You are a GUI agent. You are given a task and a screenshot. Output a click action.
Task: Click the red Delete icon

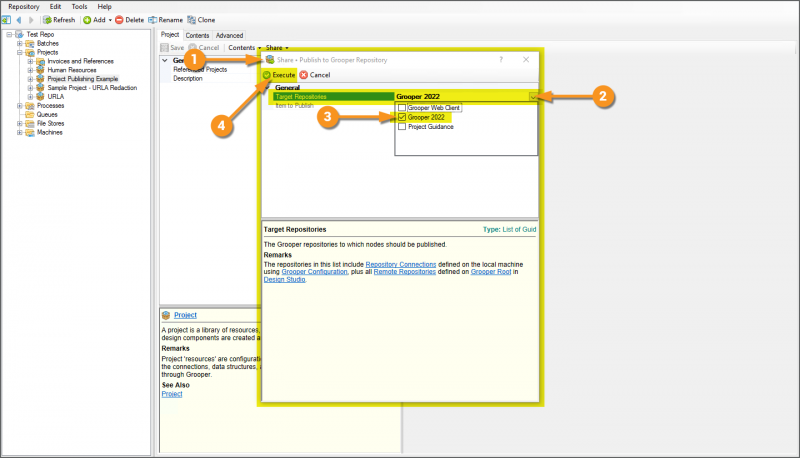pos(119,20)
